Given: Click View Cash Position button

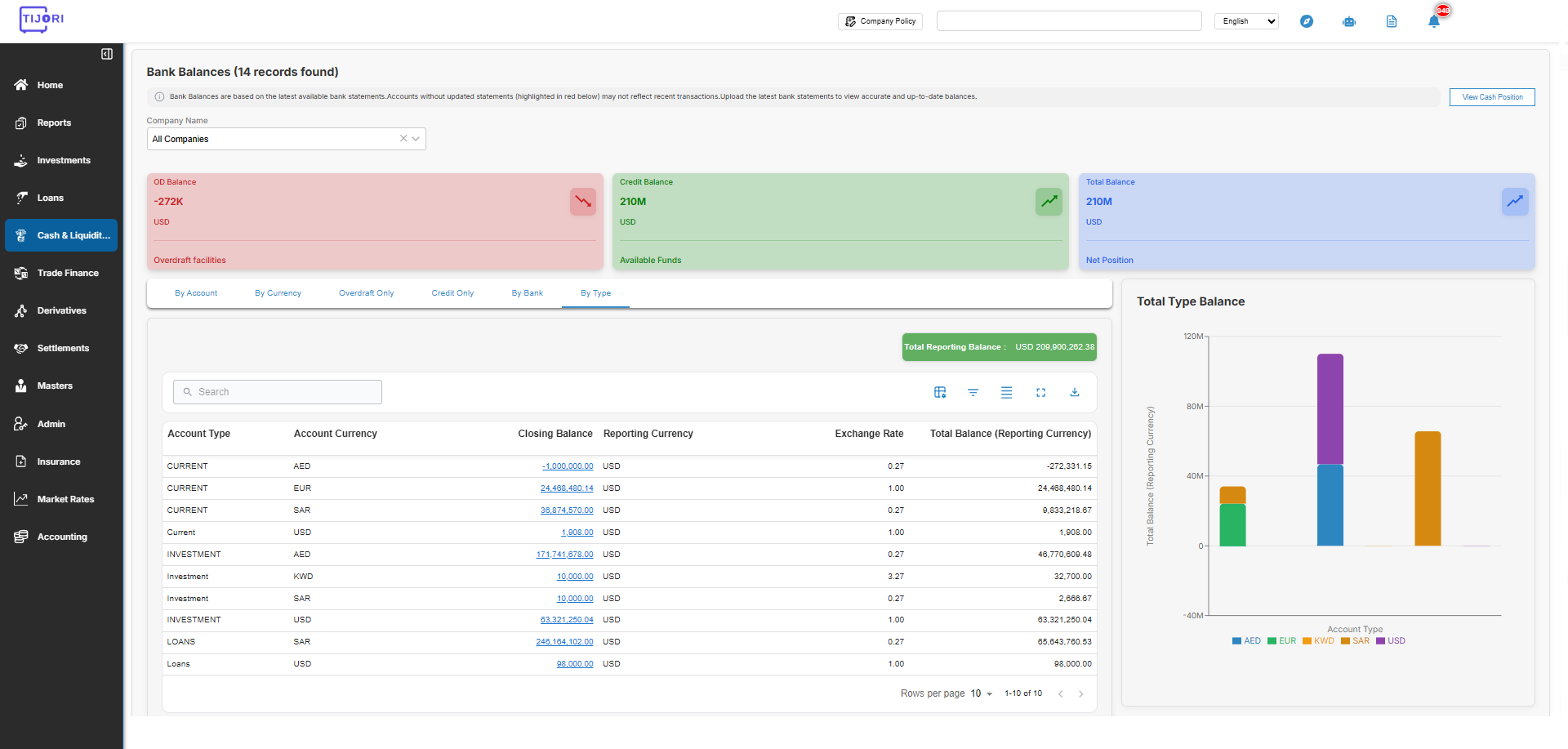Looking at the screenshot, I should click(x=1492, y=97).
